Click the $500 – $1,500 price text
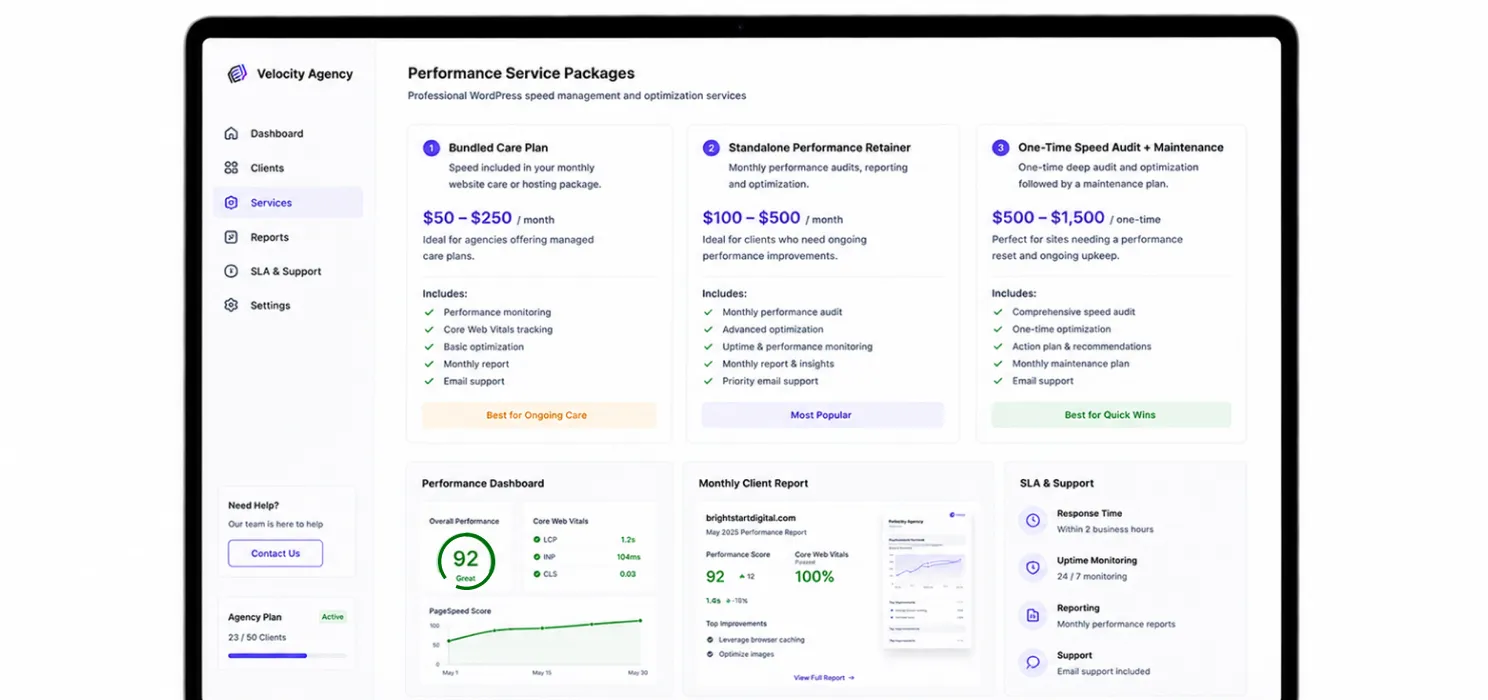1488x700 pixels. pos(1048,218)
